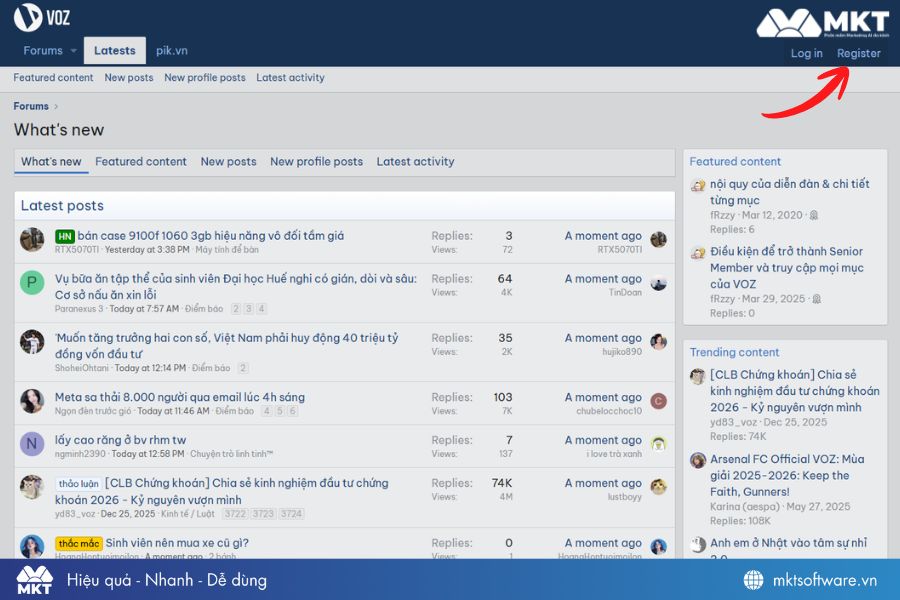The width and height of the screenshot is (900, 600).
Task: Switch to the Latest activity tab
Action: pos(415,161)
